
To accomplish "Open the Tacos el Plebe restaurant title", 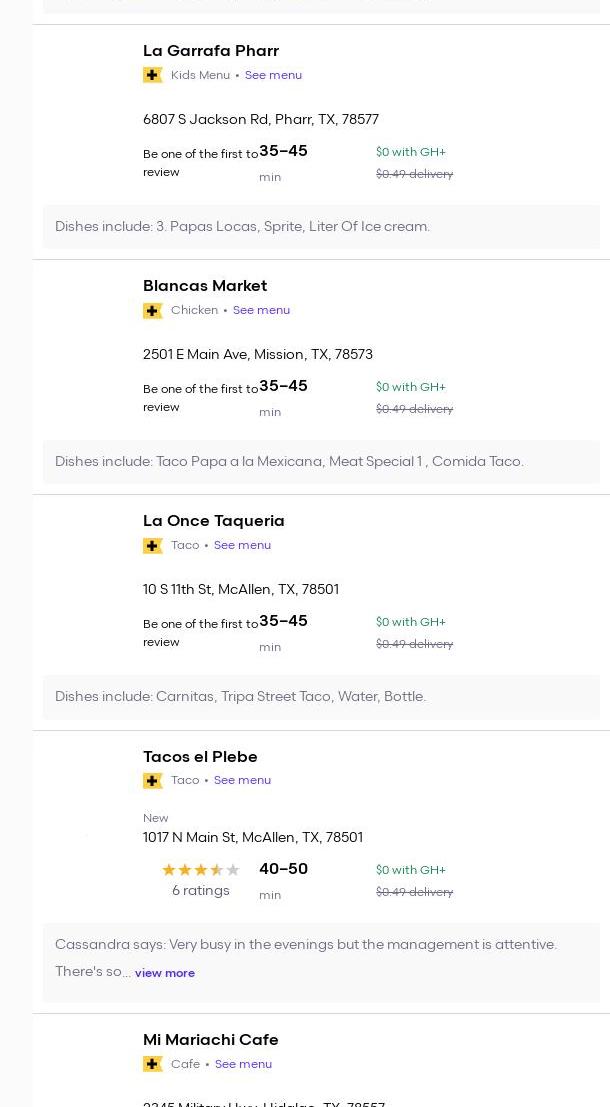I will pos(200,757).
